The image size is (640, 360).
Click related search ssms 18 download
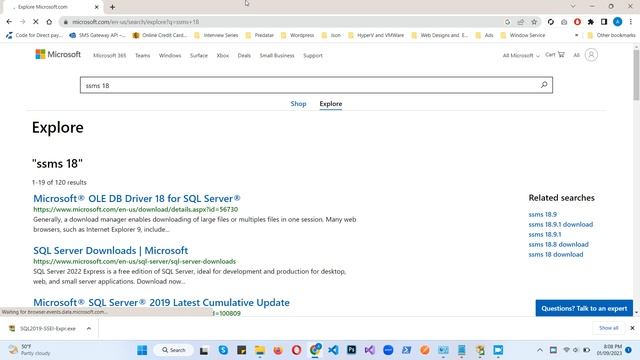(x=556, y=254)
